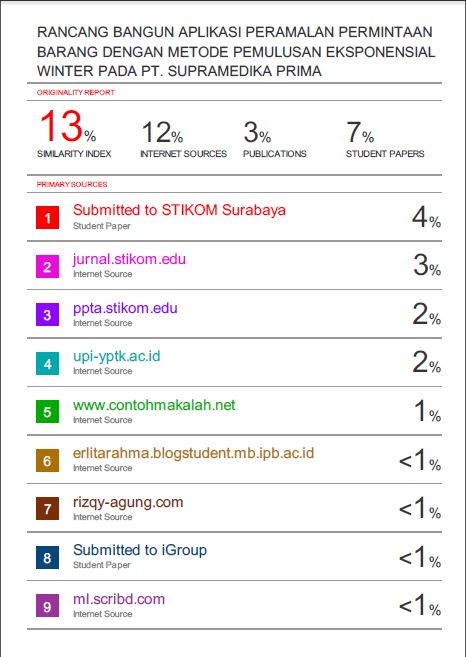The width and height of the screenshot is (466, 657).
Task: Open the ppta.stikom.edu source link
Action: click(125, 308)
